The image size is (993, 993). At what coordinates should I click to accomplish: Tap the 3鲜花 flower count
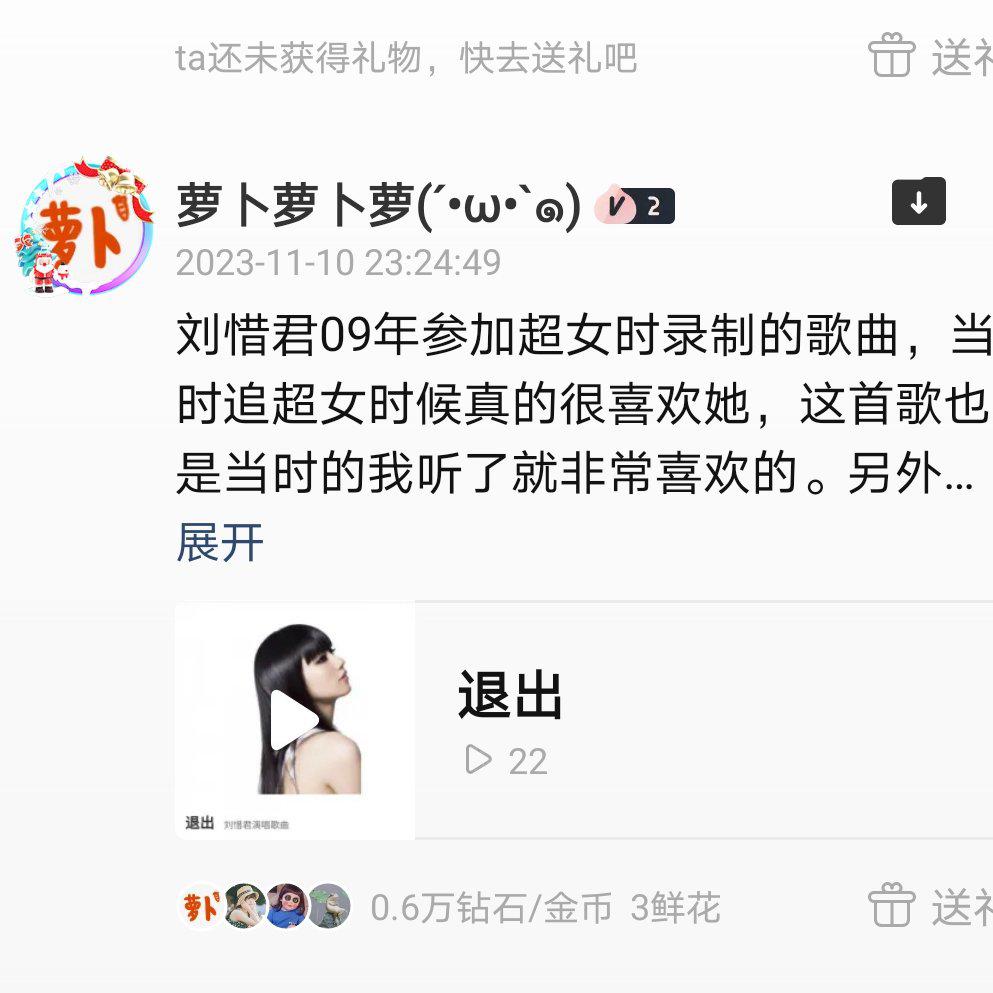pos(675,907)
